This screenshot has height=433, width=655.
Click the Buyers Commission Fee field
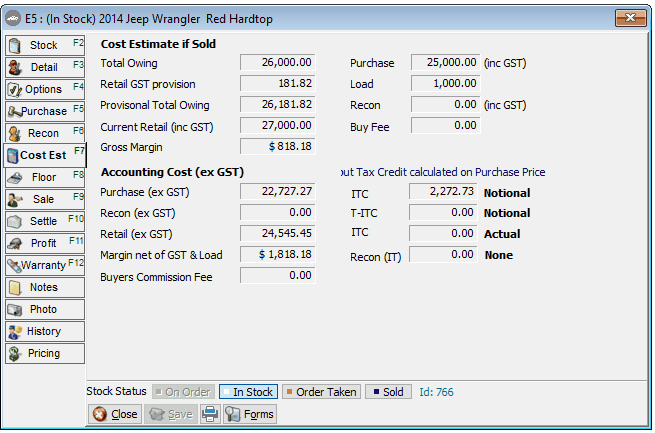click(x=277, y=275)
